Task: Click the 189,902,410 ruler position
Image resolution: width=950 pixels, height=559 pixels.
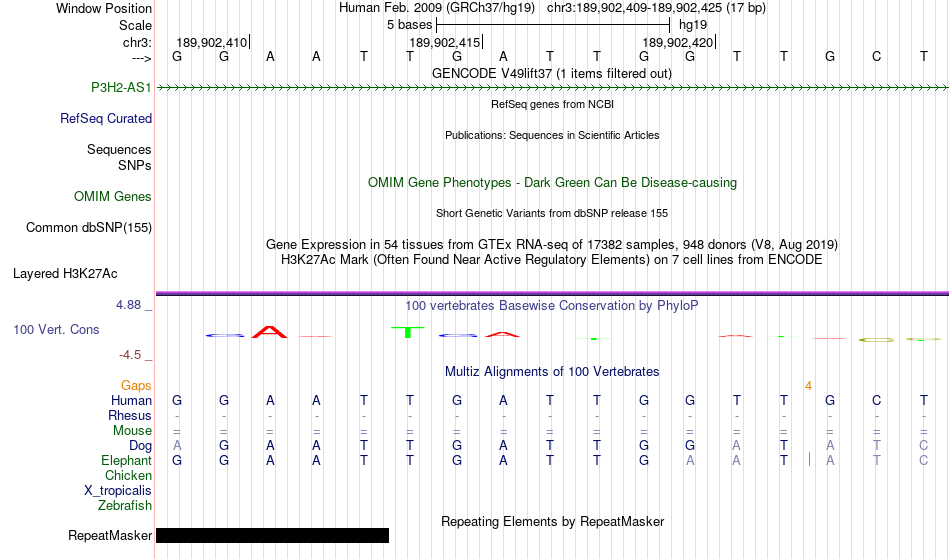Action: 212,42
